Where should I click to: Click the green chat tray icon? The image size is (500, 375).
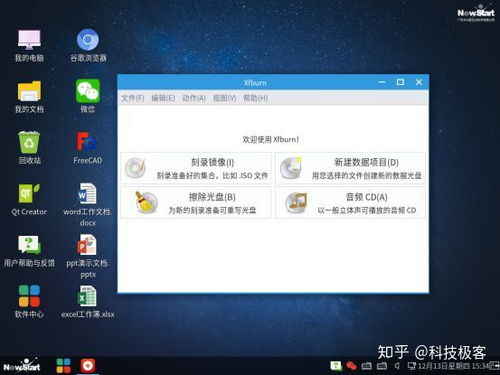click(336, 366)
